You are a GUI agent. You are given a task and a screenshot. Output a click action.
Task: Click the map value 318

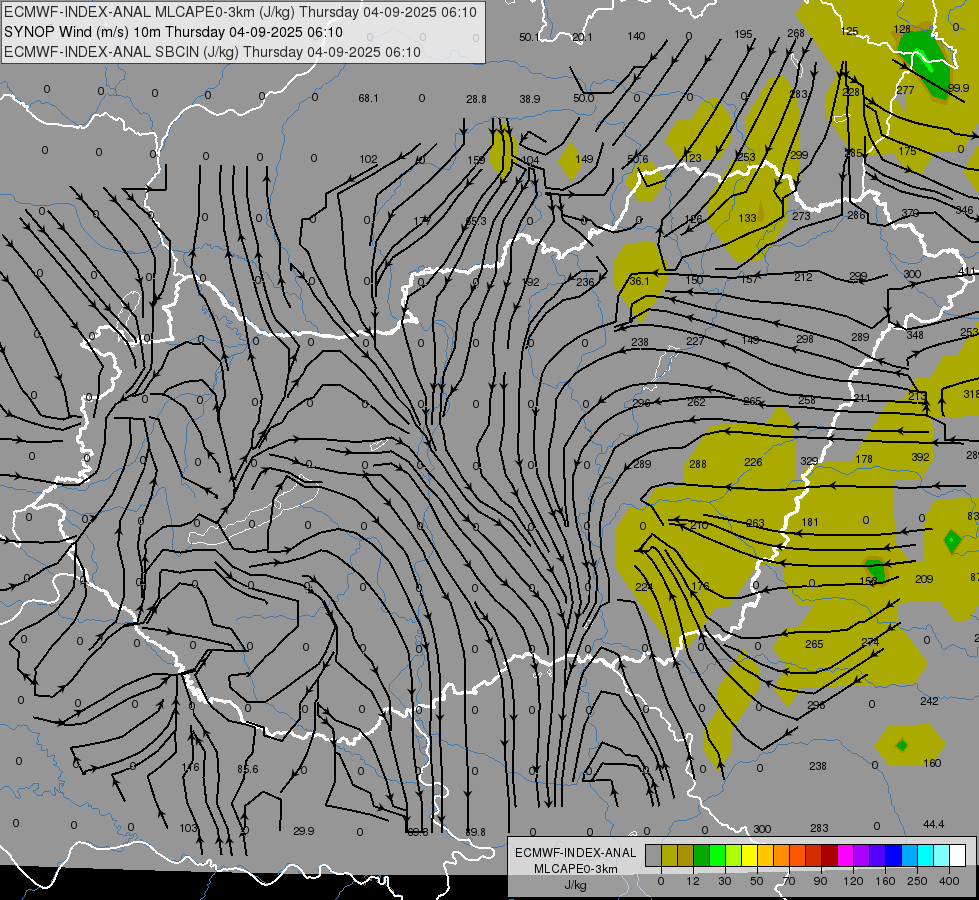[971, 394]
